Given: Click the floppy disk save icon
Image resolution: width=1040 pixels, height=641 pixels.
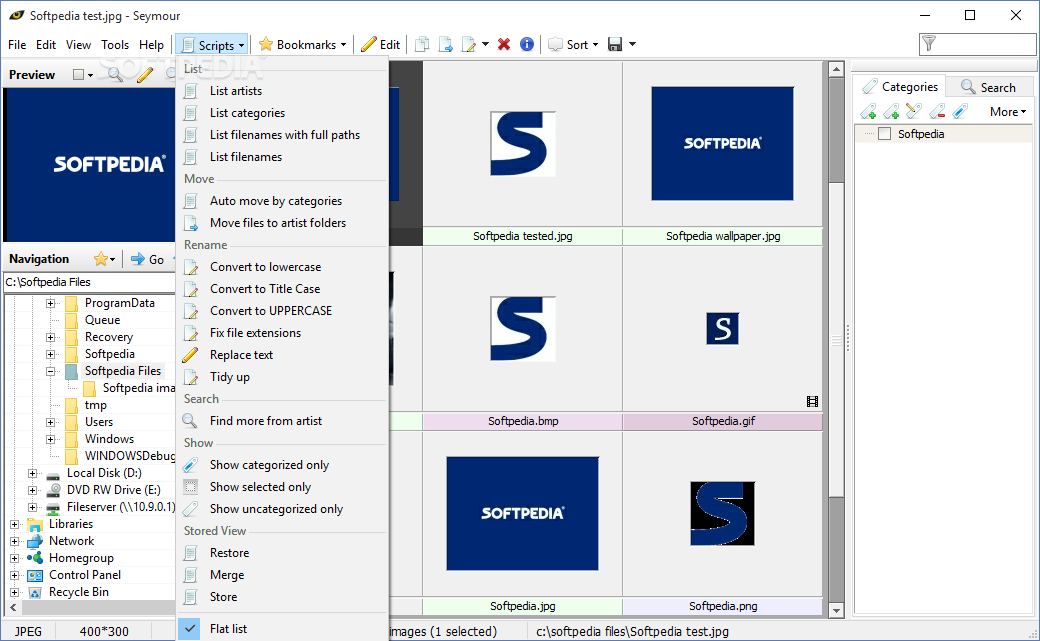Looking at the screenshot, I should point(615,44).
